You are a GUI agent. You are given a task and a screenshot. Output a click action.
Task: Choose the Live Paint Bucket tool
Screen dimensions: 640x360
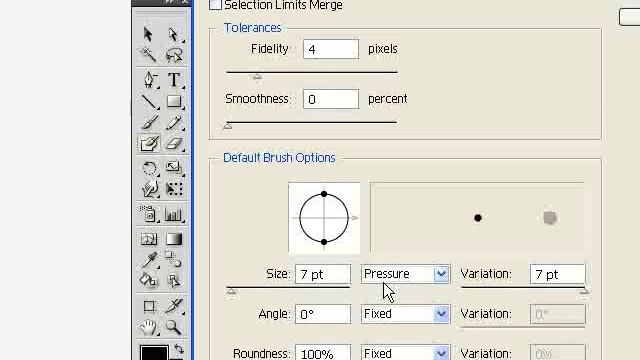tap(149, 280)
